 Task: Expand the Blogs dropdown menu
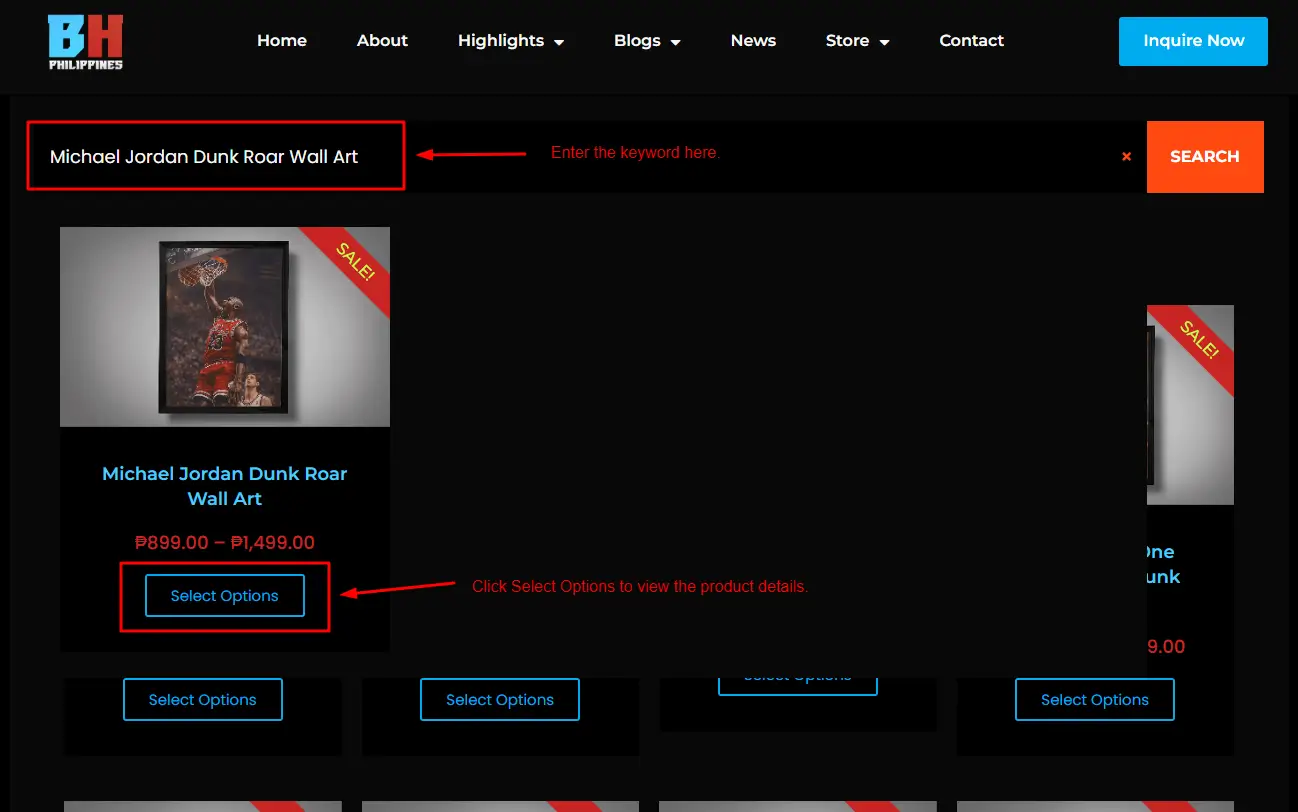647,41
